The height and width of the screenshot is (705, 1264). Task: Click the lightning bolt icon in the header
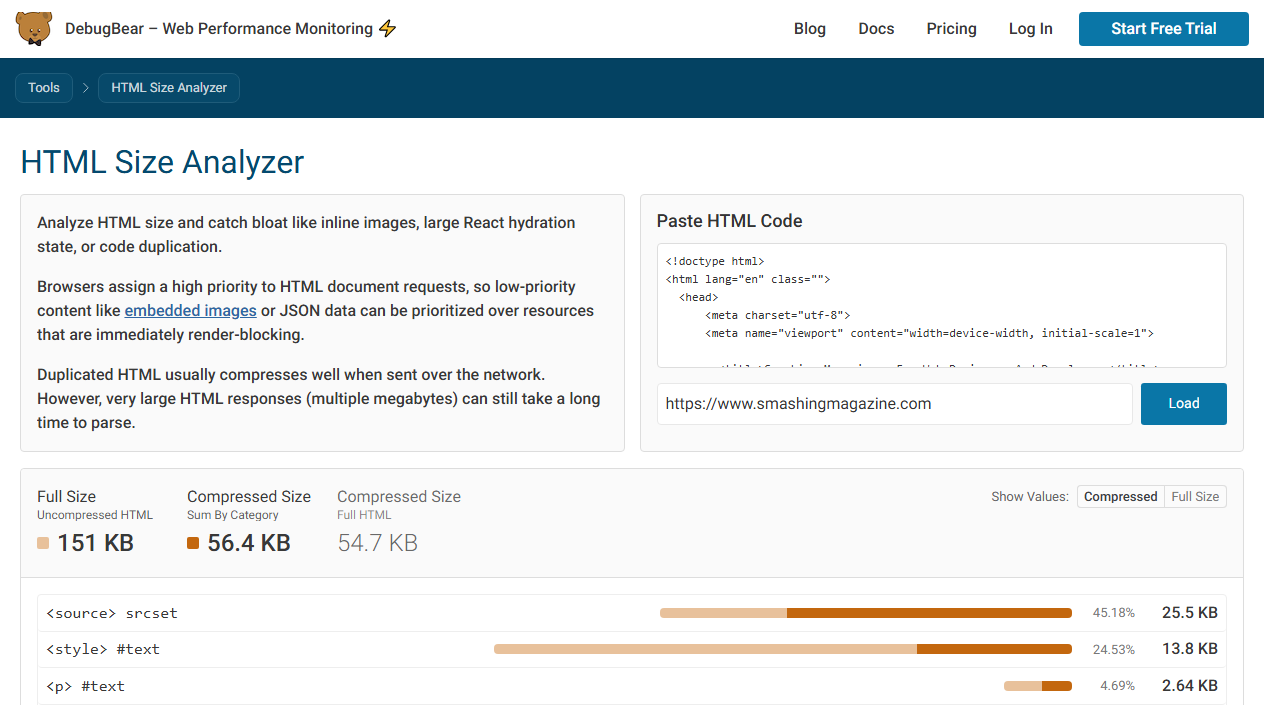point(388,28)
